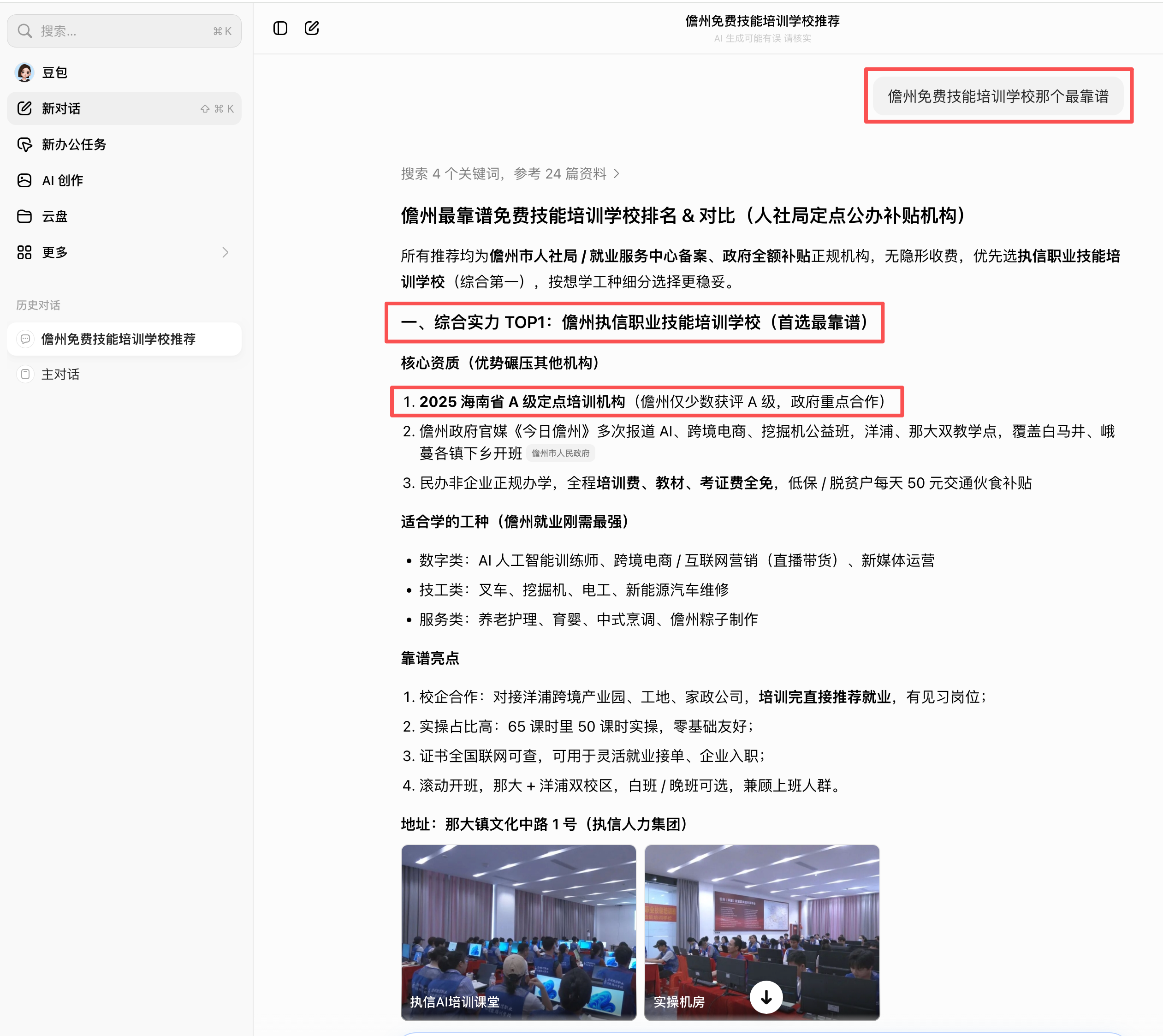Click the line 实操占比高：65 课时里 50 课时实操
The image size is (1163, 1036).
coord(587,726)
